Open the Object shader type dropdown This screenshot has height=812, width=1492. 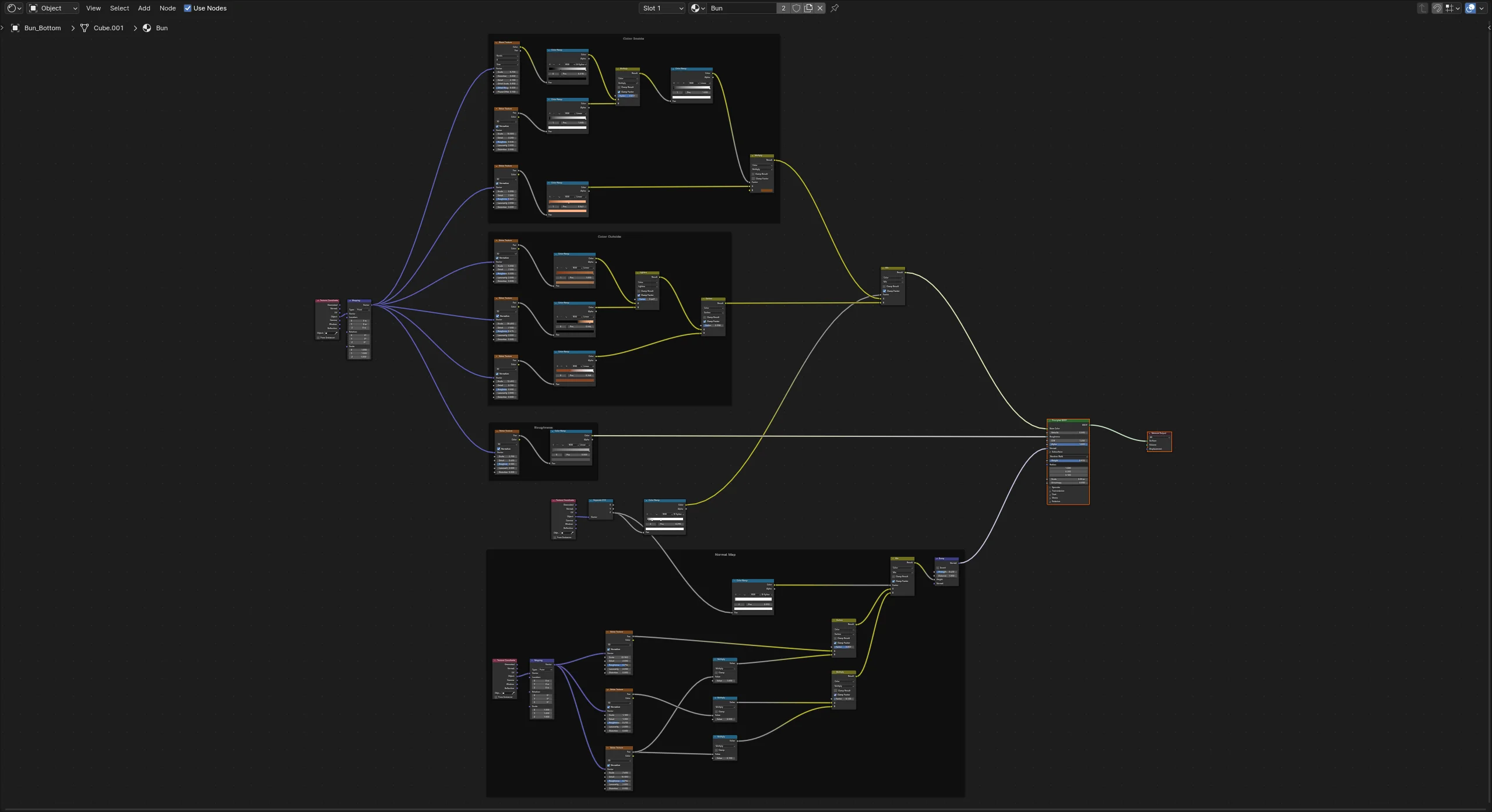pos(53,8)
